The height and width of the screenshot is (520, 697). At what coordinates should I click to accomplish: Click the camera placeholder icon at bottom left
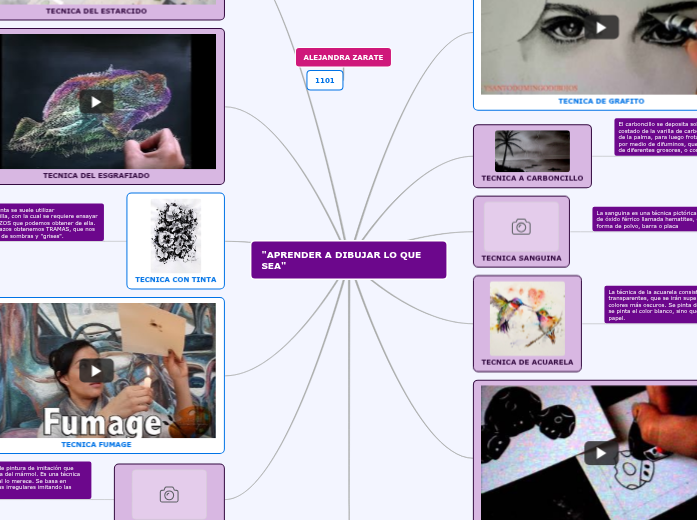click(169, 494)
